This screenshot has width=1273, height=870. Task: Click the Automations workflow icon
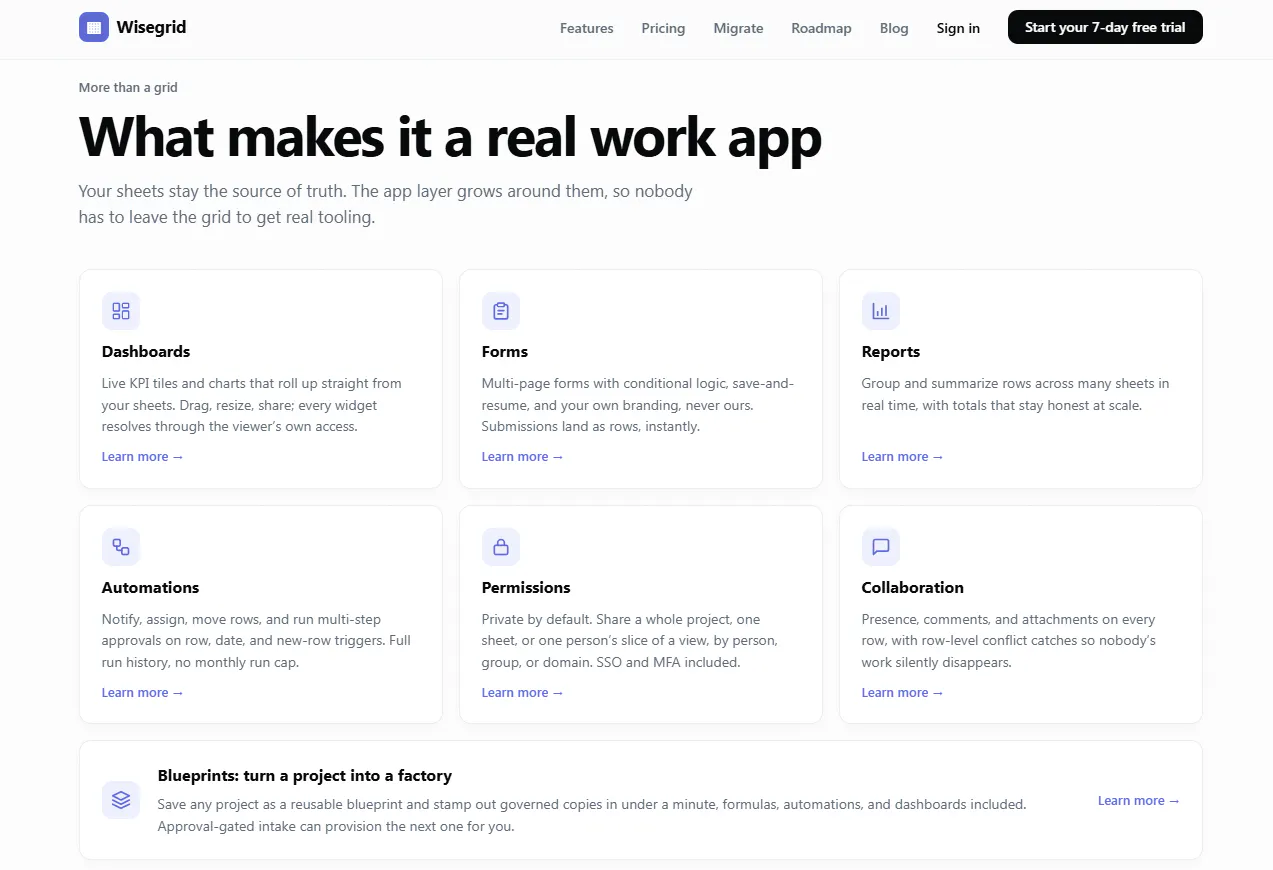(121, 547)
